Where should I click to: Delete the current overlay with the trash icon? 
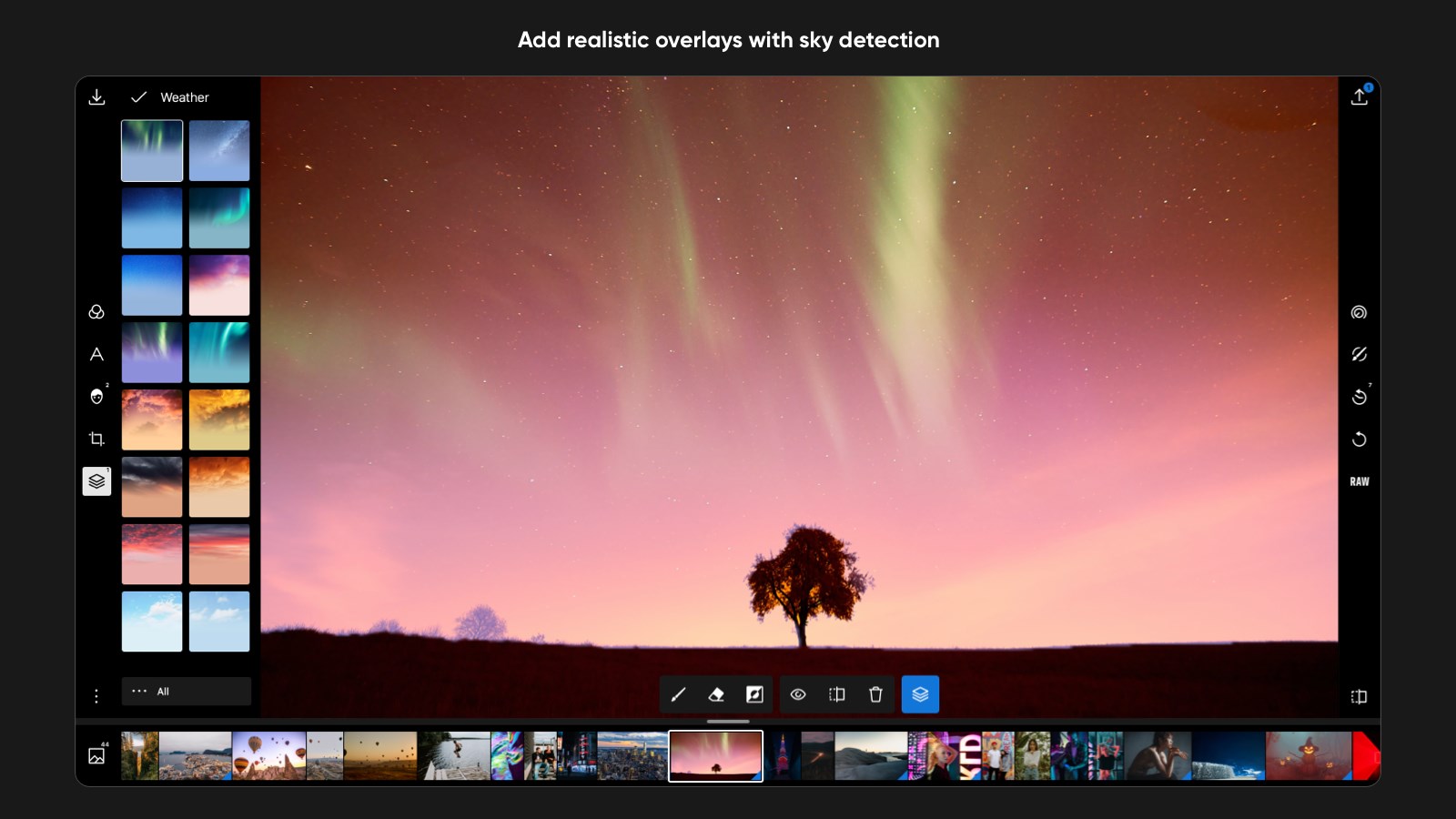(875, 694)
